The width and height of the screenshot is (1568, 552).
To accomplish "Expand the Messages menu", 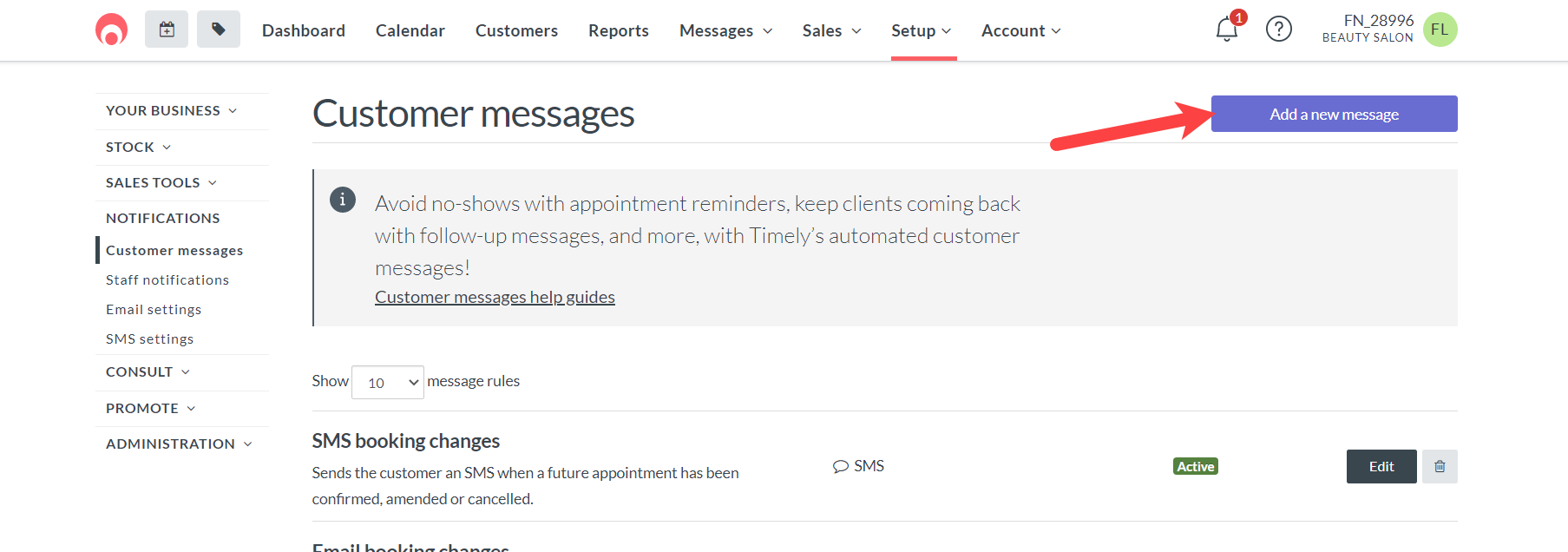I will [726, 30].
